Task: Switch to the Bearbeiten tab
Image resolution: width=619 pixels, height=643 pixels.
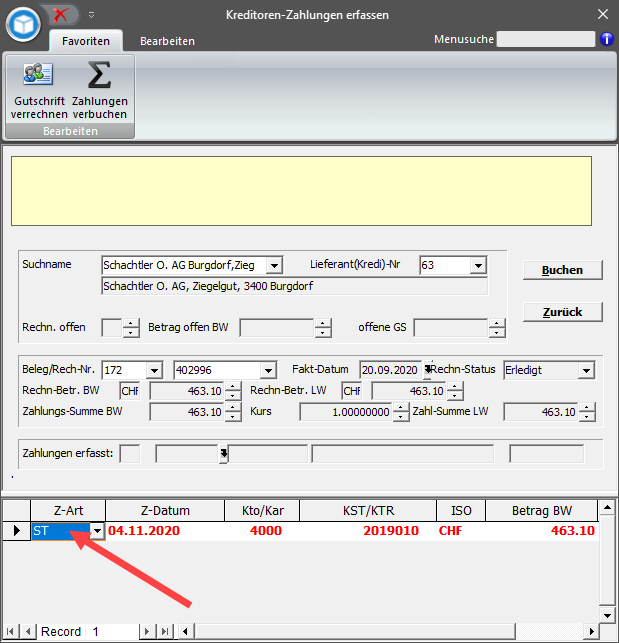Action: (167, 41)
